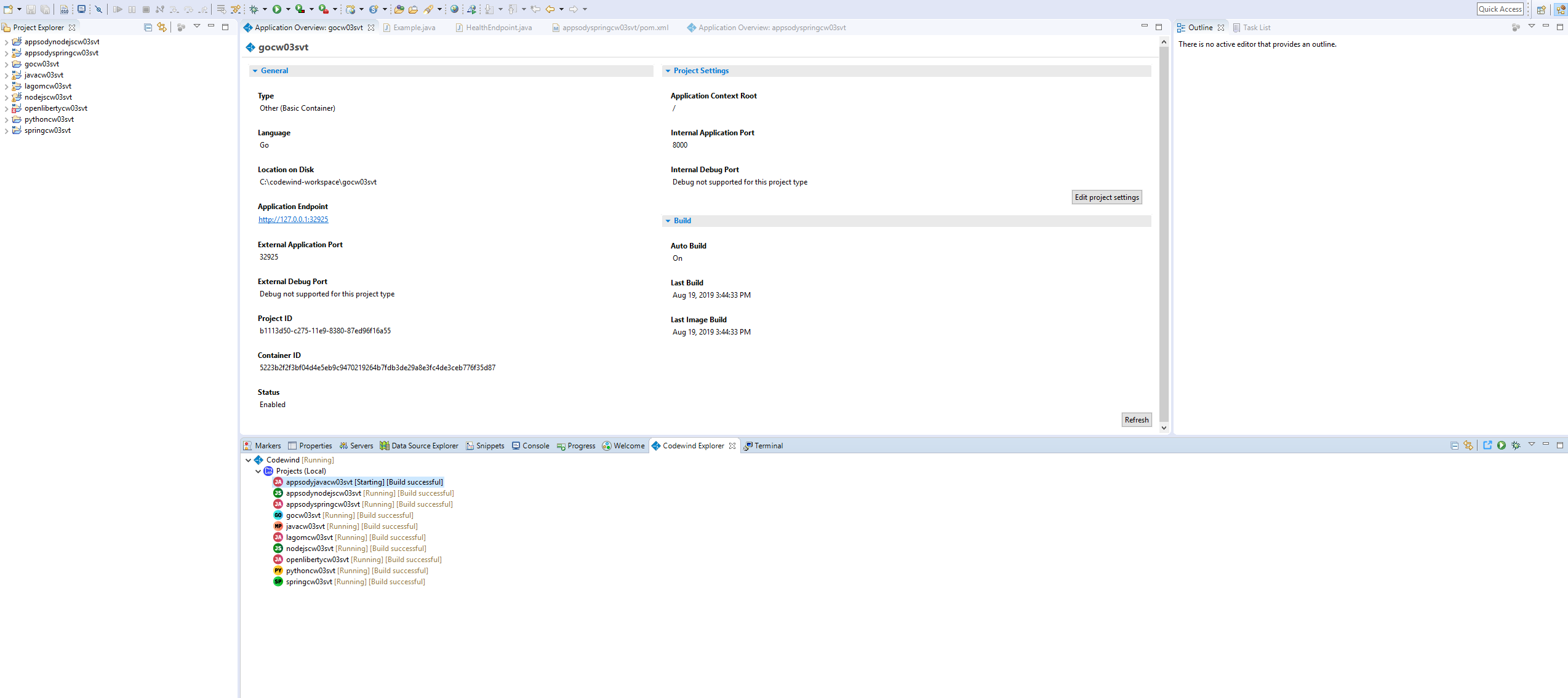The image size is (1568, 698).
Task: Open the Run dropdown arrow on the toolbar
Action: click(x=287, y=9)
